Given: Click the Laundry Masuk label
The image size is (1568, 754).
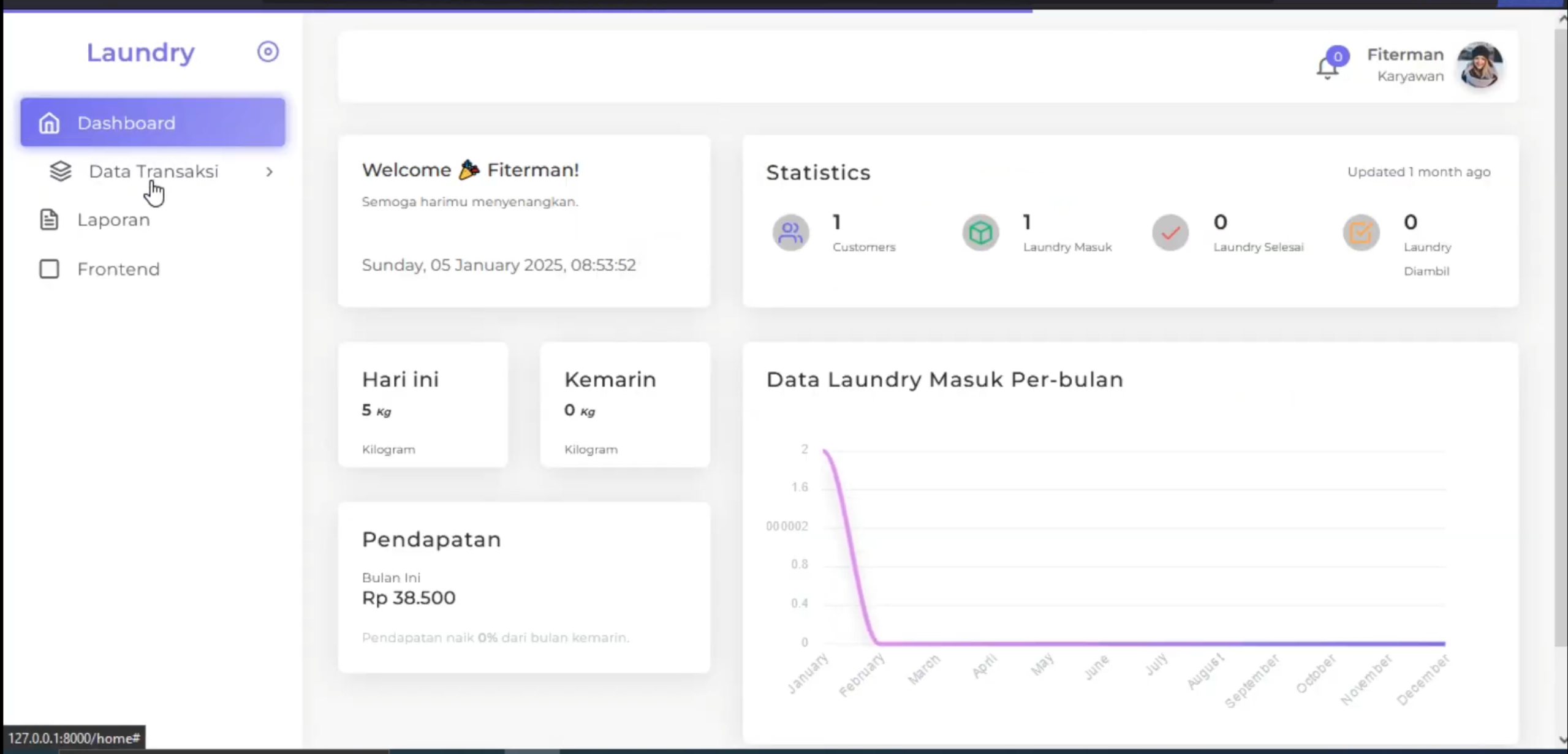Looking at the screenshot, I should coord(1067,247).
